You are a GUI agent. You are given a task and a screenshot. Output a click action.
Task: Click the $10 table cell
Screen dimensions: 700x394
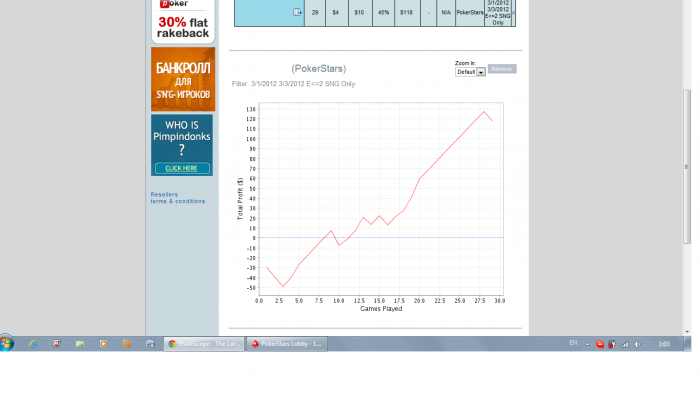tap(359, 12)
